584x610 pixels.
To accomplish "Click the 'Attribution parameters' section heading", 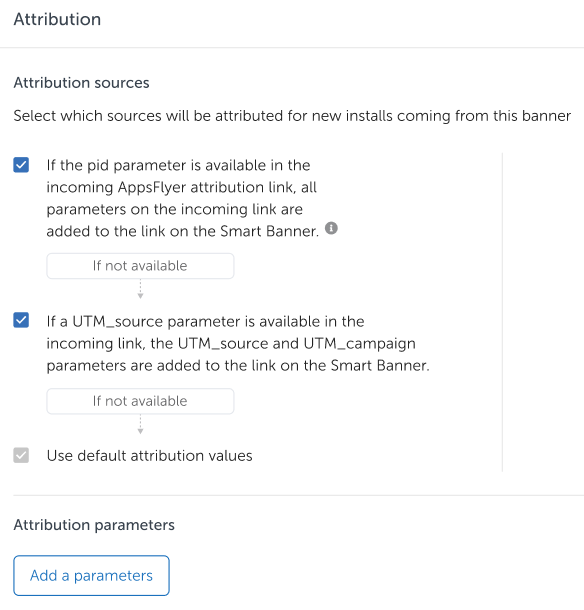I will click(x=94, y=525).
